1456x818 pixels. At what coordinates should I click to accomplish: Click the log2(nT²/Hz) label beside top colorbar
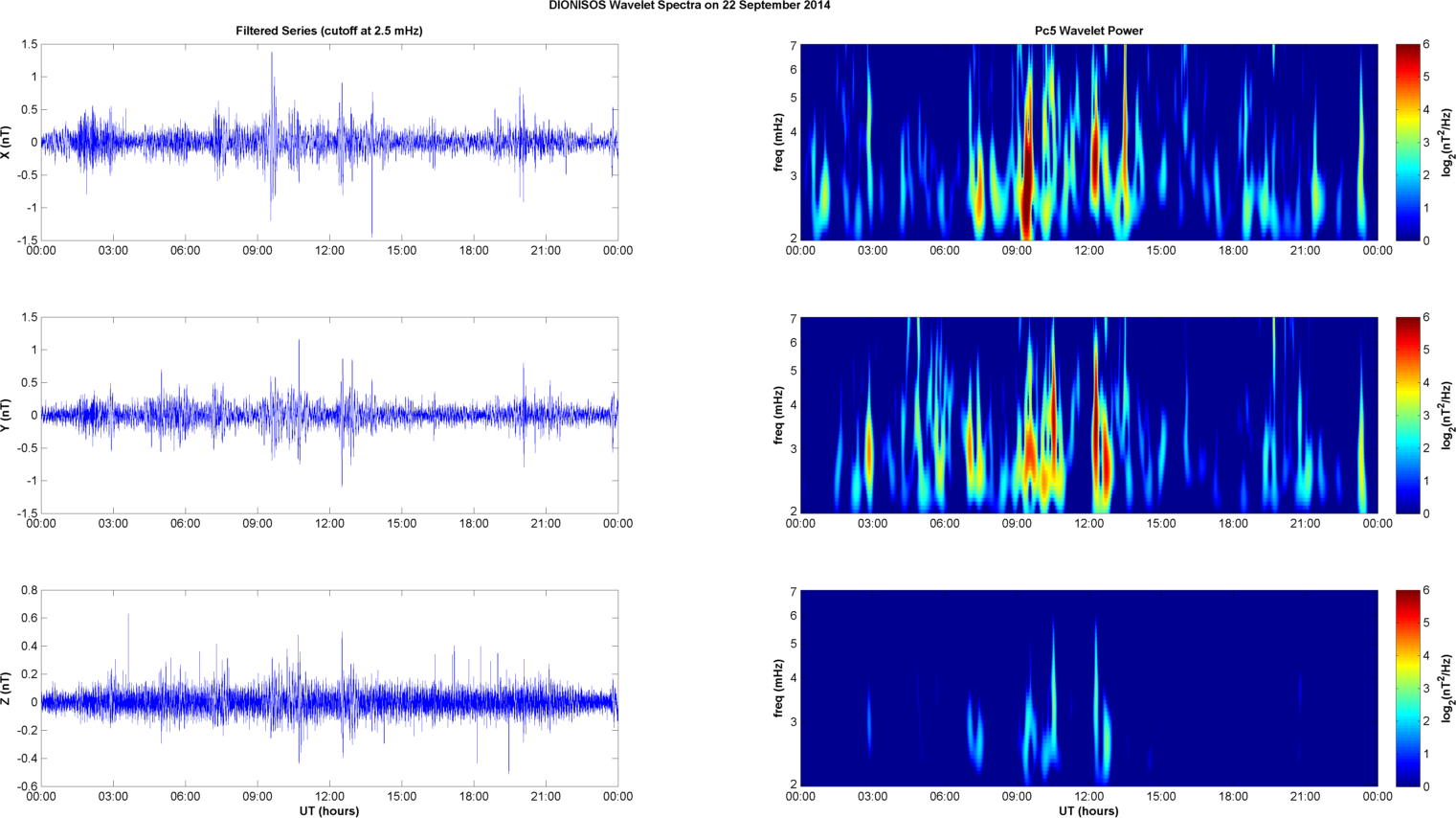pyautogui.click(x=1448, y=142)
